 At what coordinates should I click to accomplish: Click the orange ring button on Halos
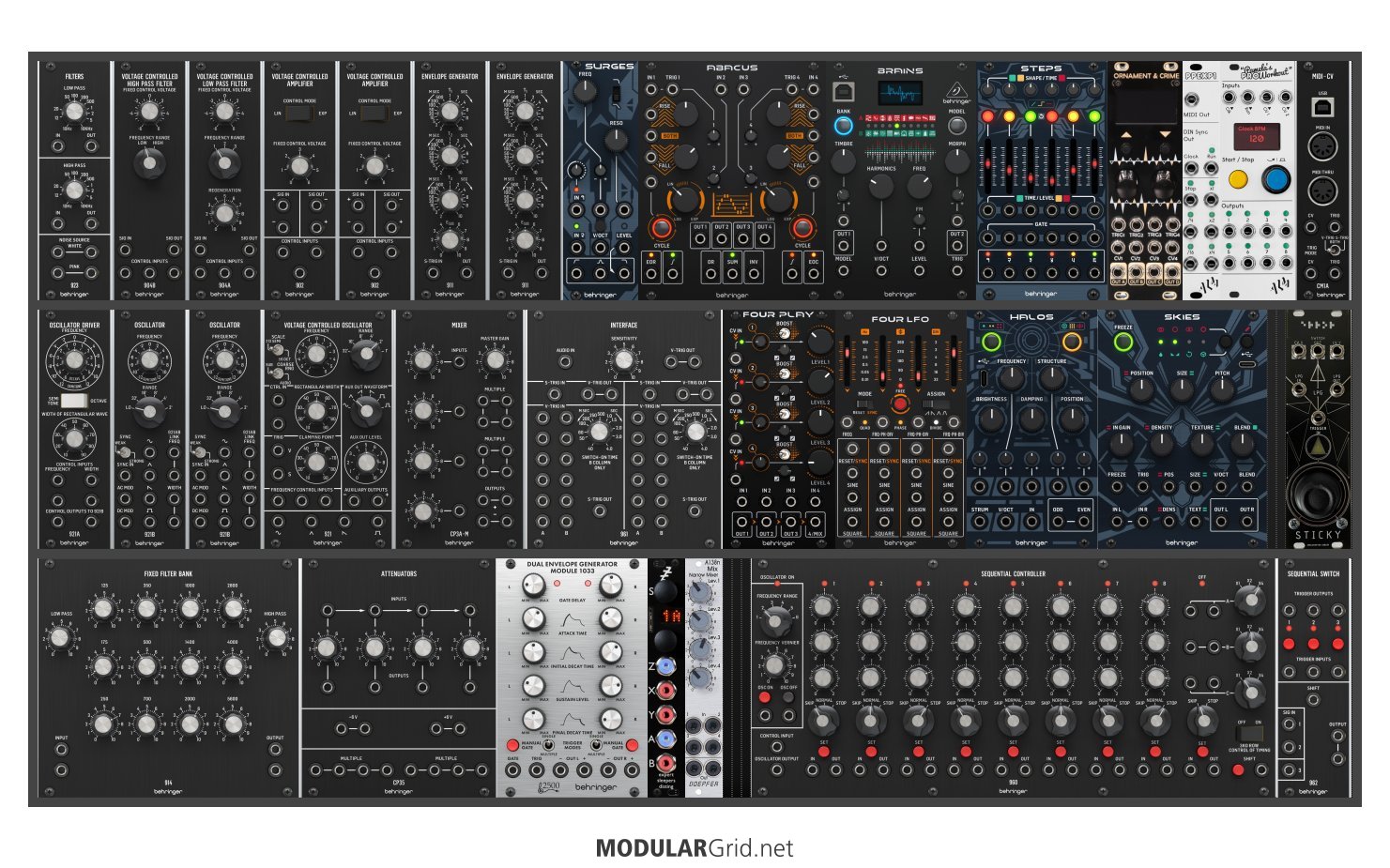point(1072,343)
